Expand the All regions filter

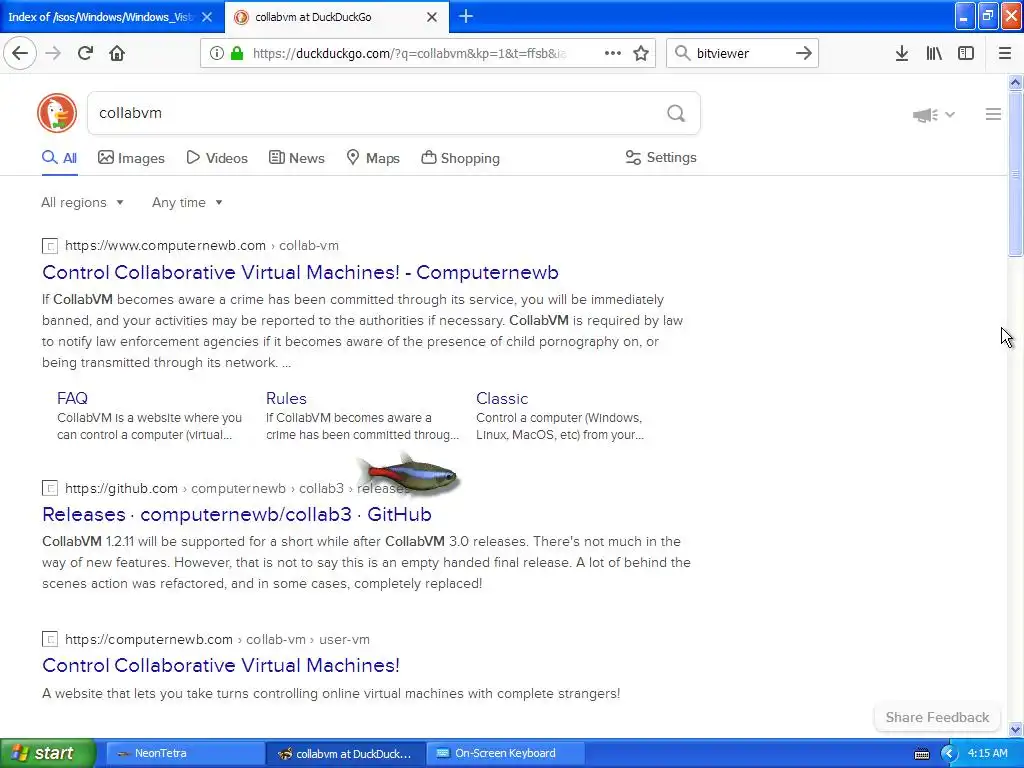(82, 202)
